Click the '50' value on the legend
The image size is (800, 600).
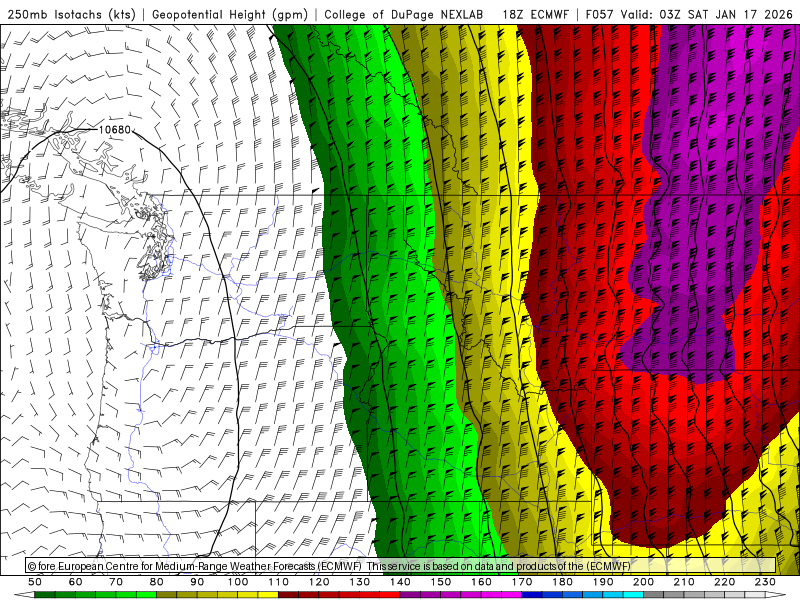[x=35, y=582]
